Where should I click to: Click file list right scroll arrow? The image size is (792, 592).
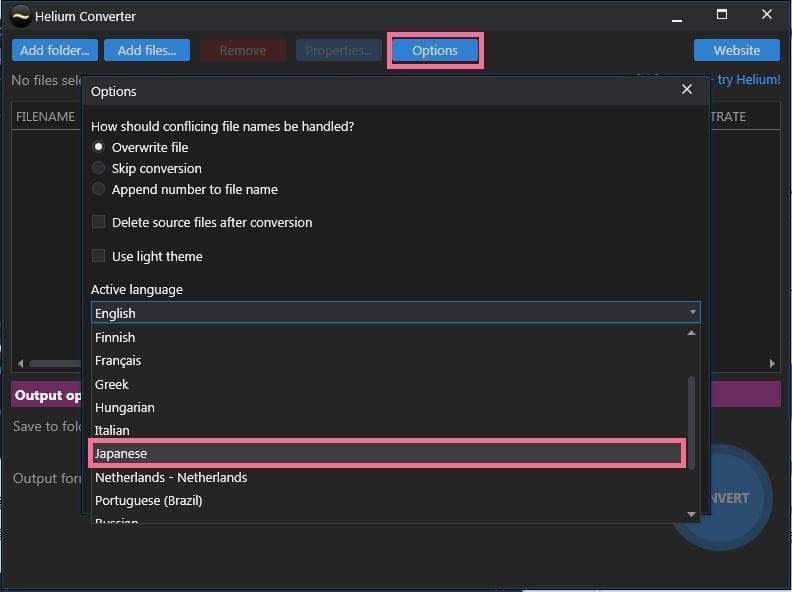click(x=772, y=363)
